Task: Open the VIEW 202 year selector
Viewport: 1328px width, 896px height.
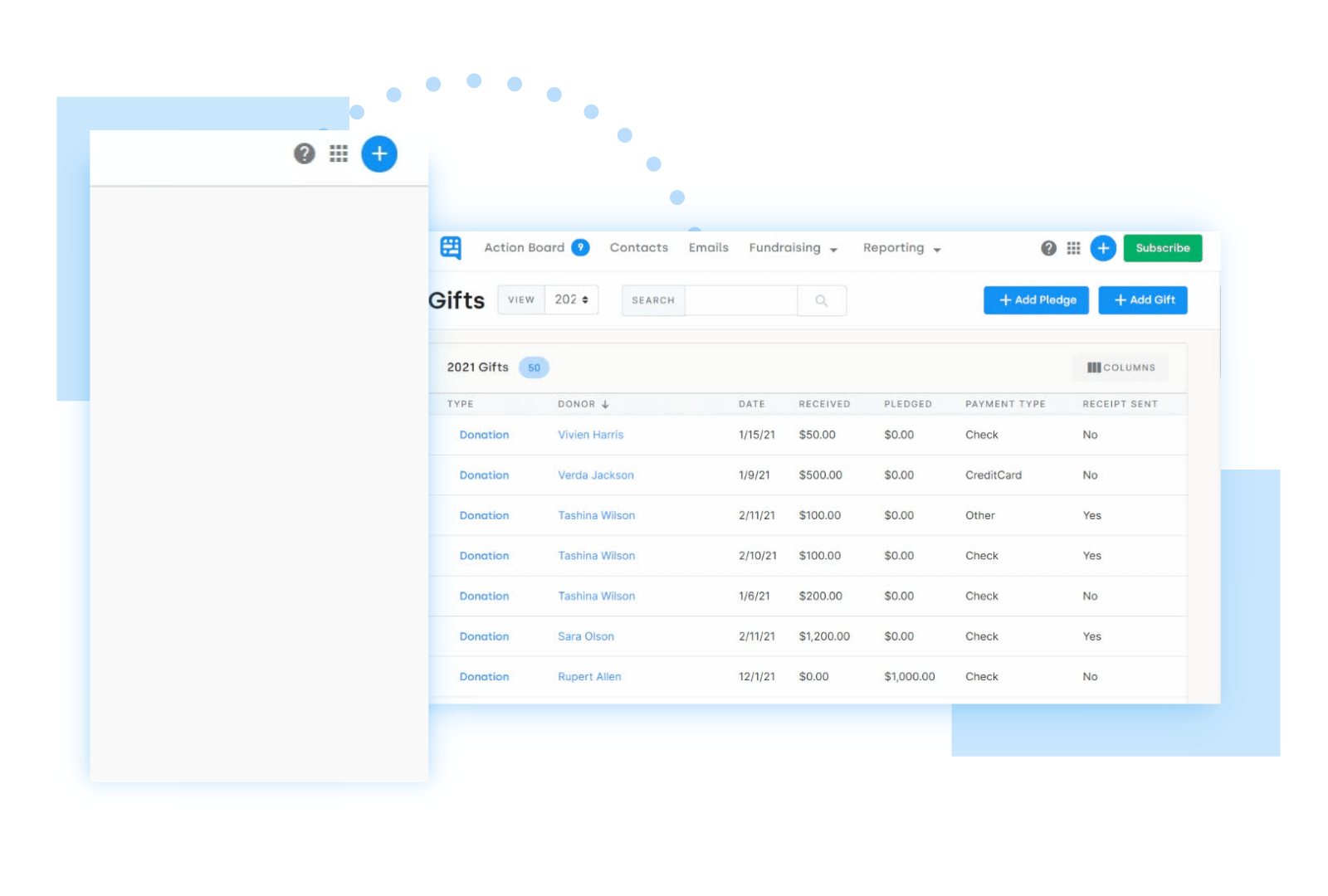Action: click(x=571, y=299)
